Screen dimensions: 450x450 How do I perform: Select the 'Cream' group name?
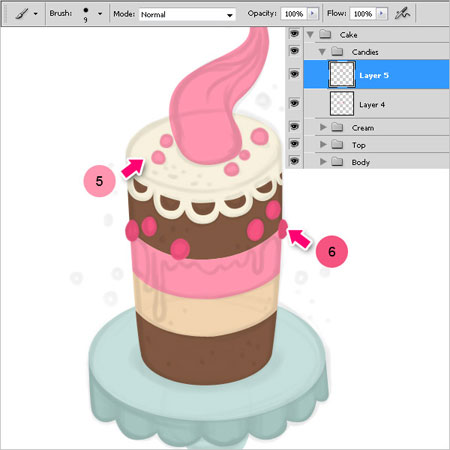point(363,128)
